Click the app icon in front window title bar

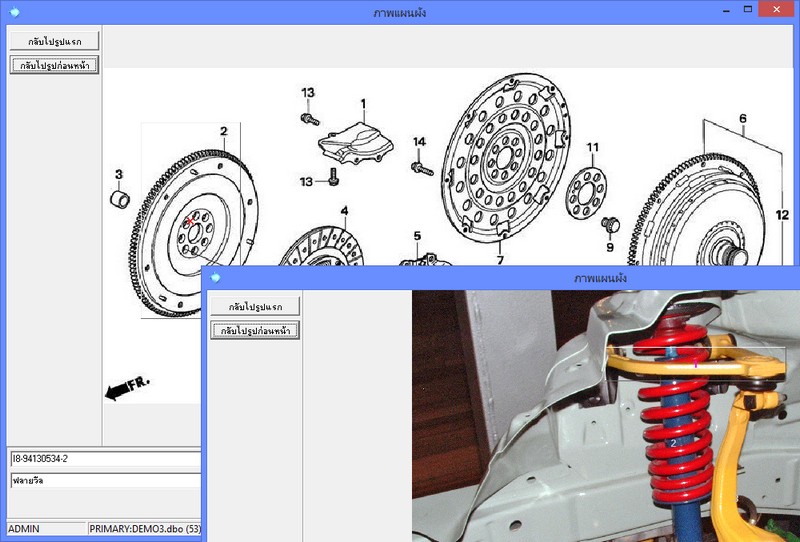tap(214, 277)
